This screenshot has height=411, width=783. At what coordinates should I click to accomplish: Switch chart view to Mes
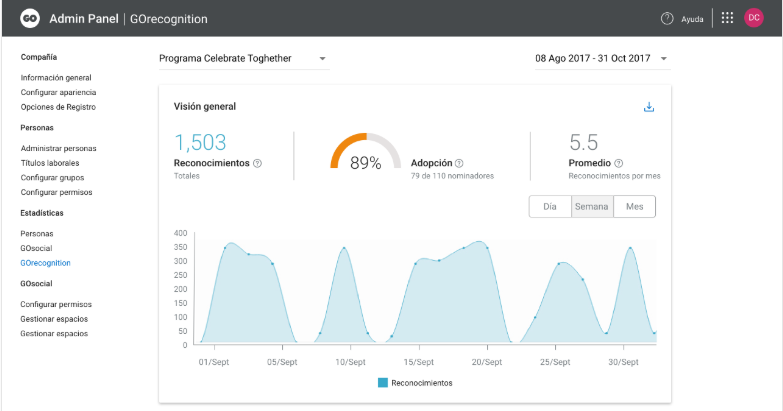click(x=634, y=206)
